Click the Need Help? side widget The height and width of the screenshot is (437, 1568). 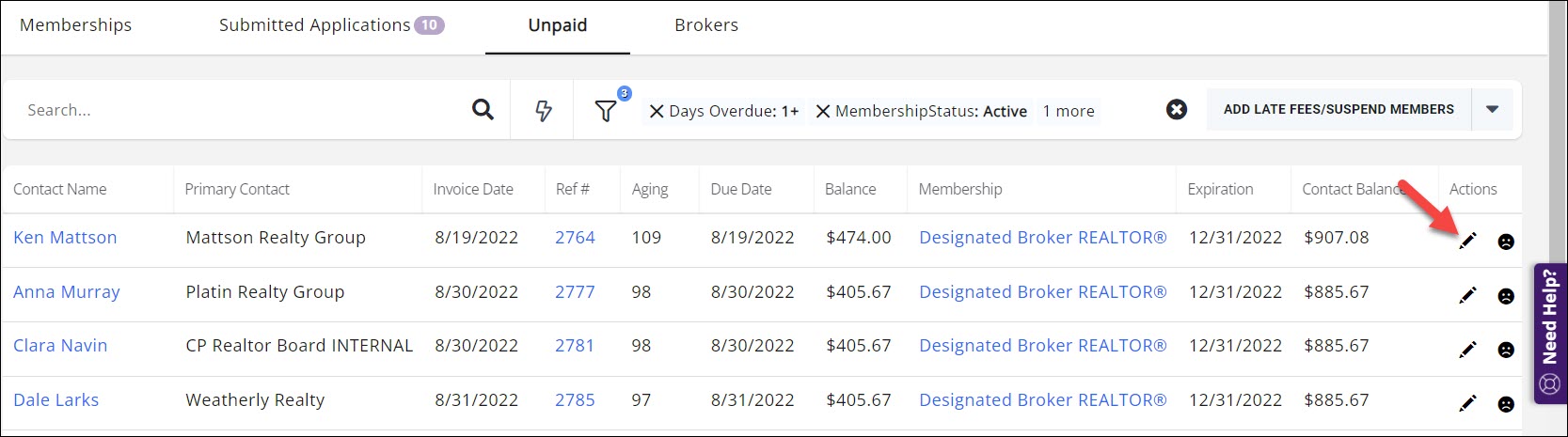(1550, 333)
